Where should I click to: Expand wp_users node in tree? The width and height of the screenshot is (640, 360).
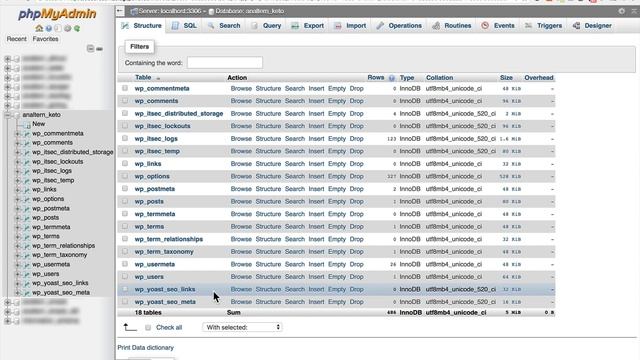coord(18,274)
